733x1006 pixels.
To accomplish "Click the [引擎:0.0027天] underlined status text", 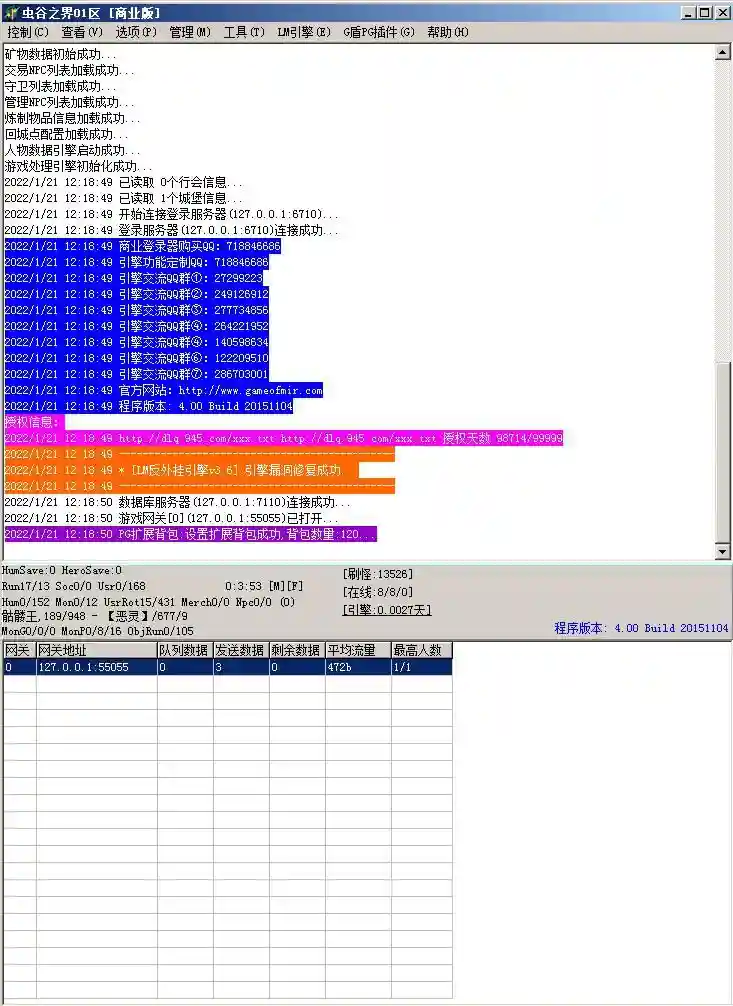I will (x=387, y=610).
